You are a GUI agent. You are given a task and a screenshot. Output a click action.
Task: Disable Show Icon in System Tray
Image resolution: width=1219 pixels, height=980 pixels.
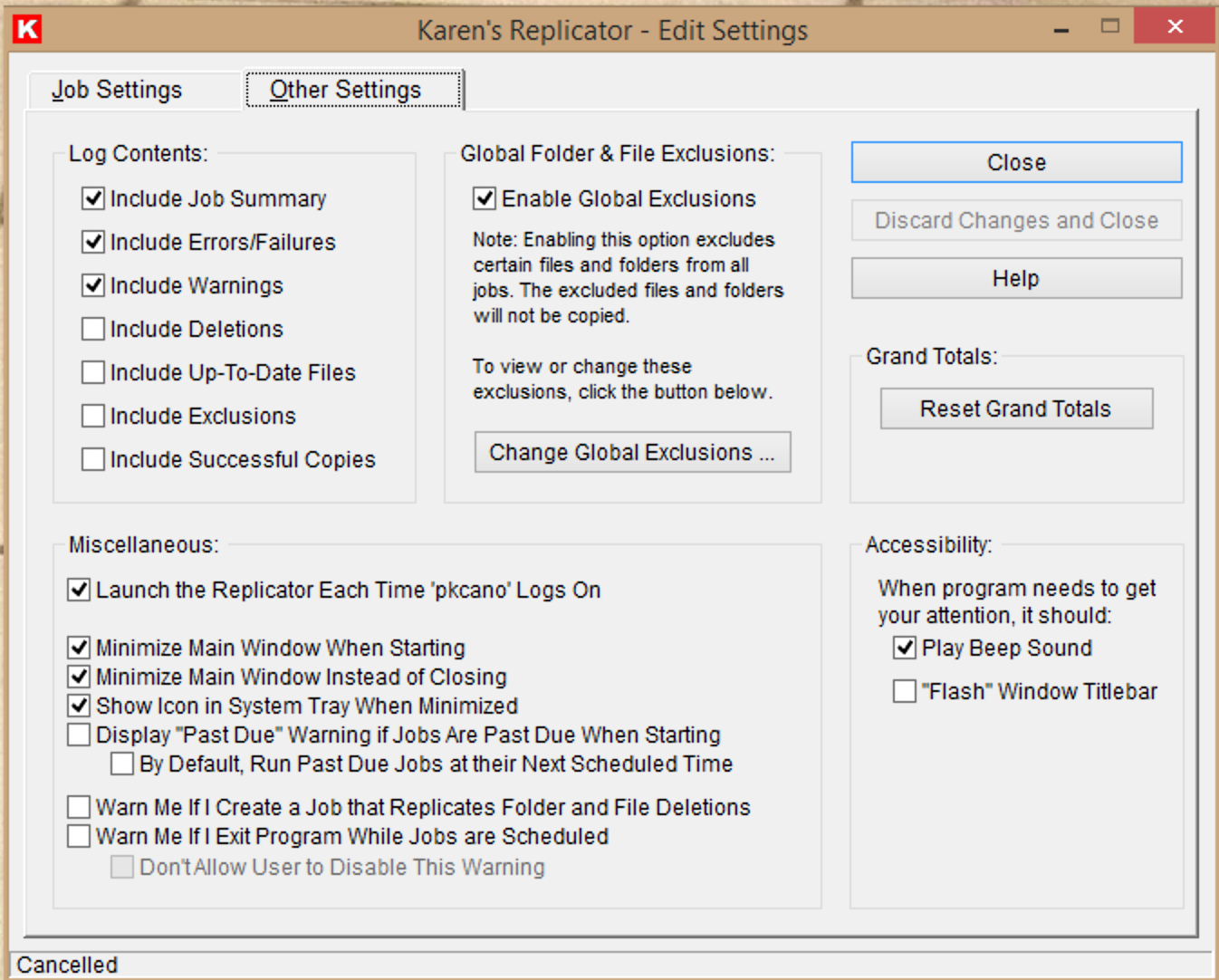point(79,706)
